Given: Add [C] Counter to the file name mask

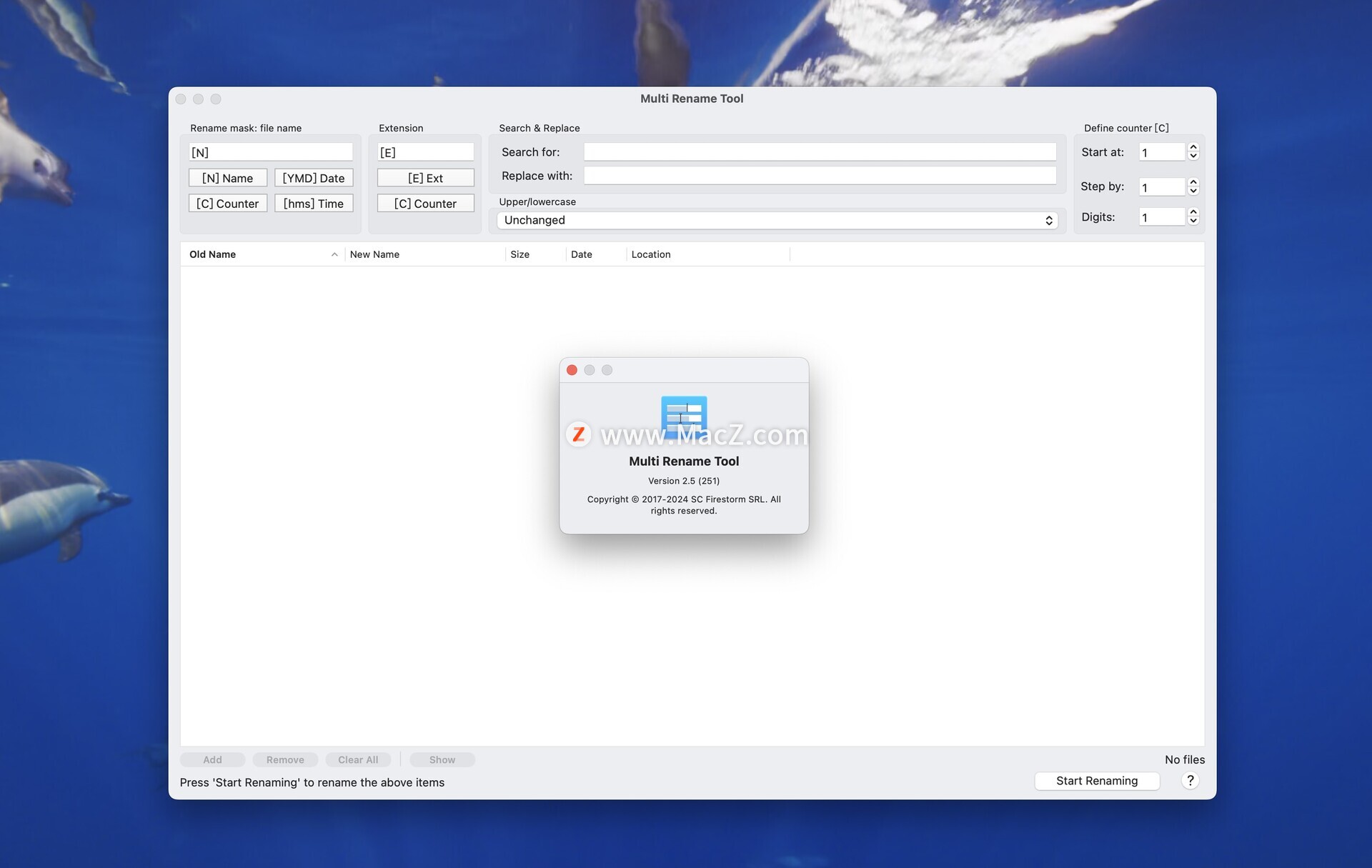Looking at the screenshot, I should [x=227, y=204].
